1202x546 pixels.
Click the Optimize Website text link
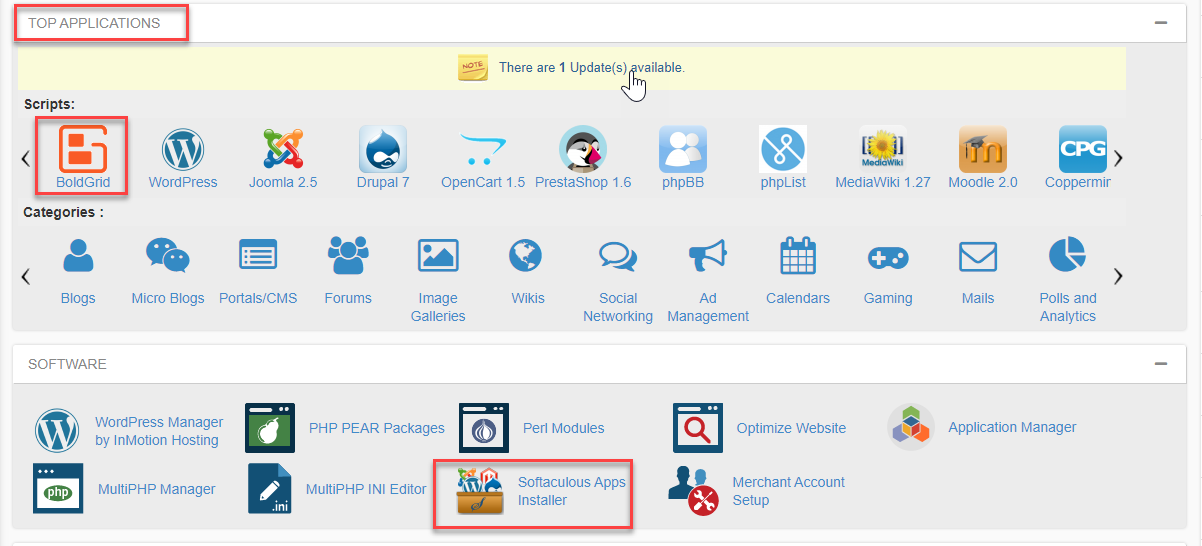coord(791,428)
